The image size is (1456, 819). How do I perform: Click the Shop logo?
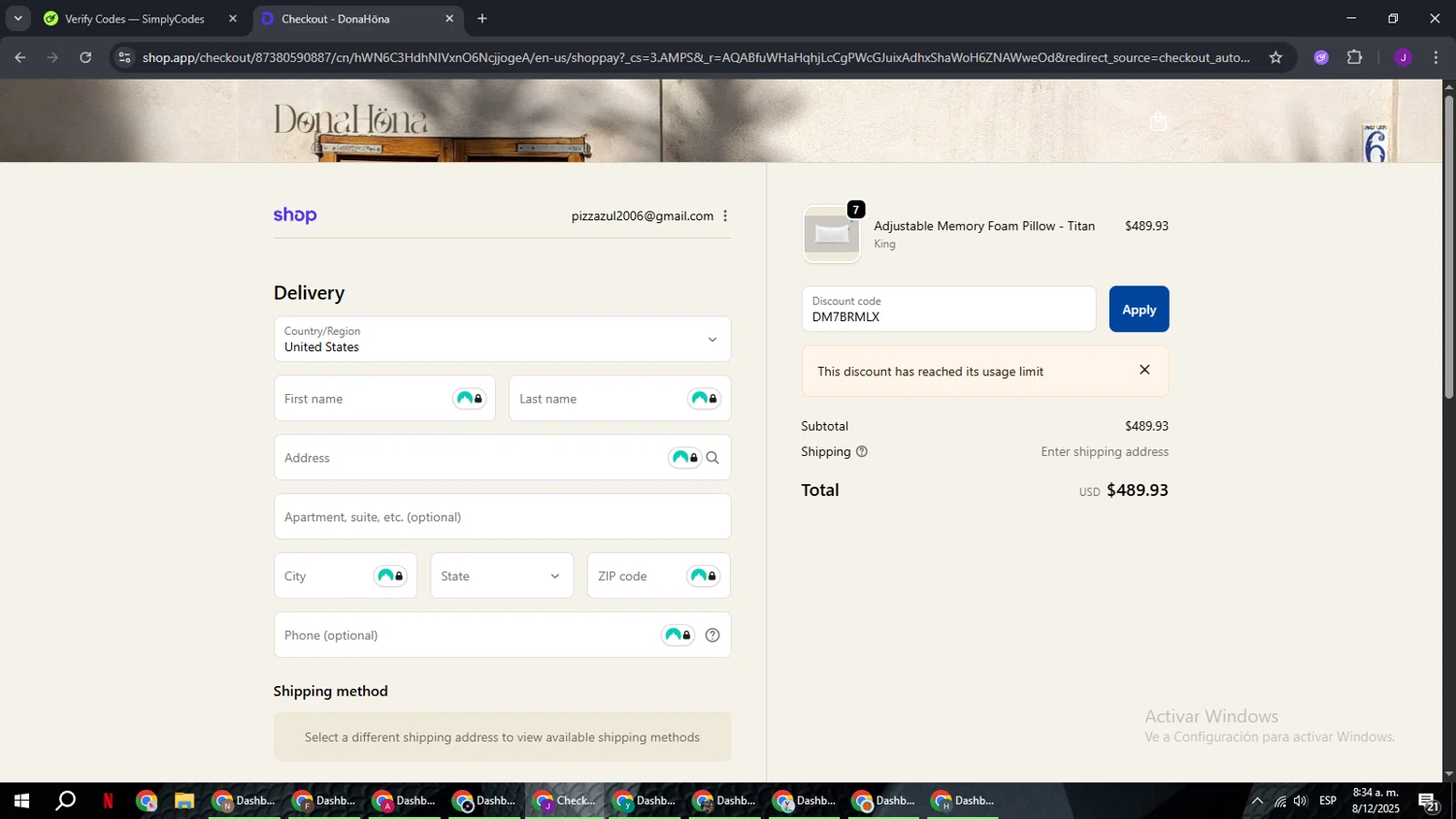(295, 215)
